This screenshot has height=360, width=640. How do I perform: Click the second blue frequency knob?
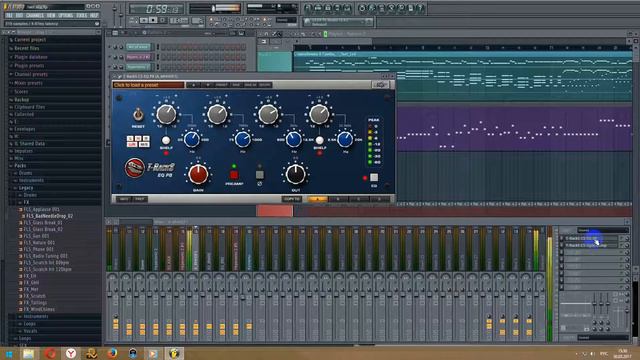(x=242, y=140)
